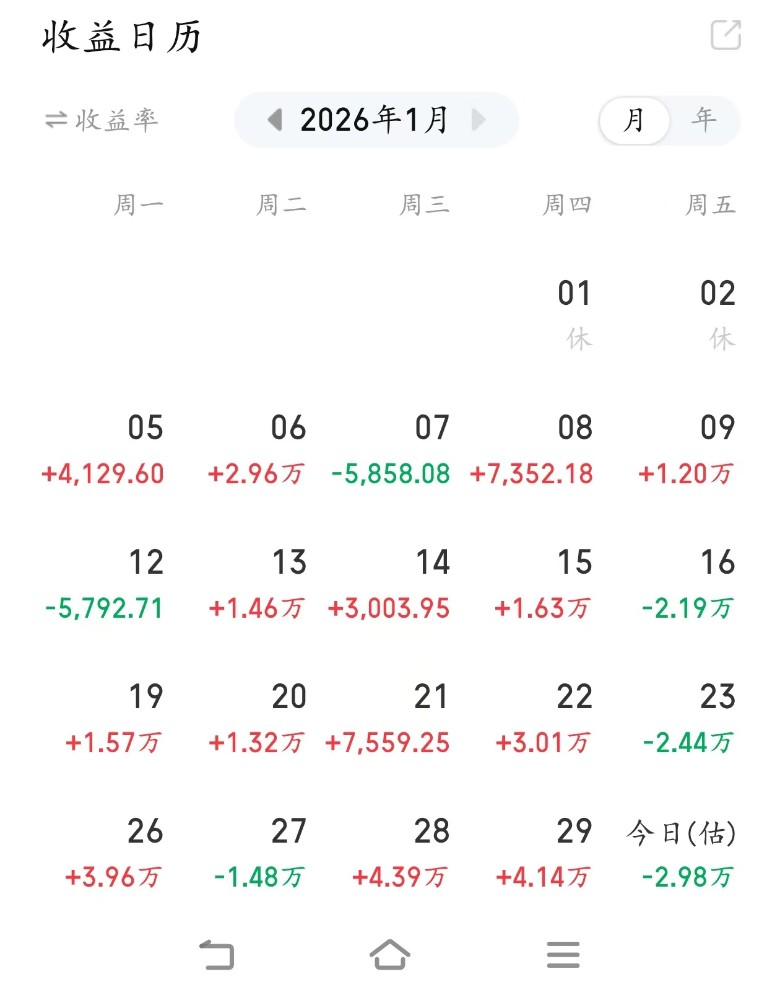This screenshot has width=780, height=1000.
Task: Tap day 16 showing -2.19万
Action: (x=688, y=585)
